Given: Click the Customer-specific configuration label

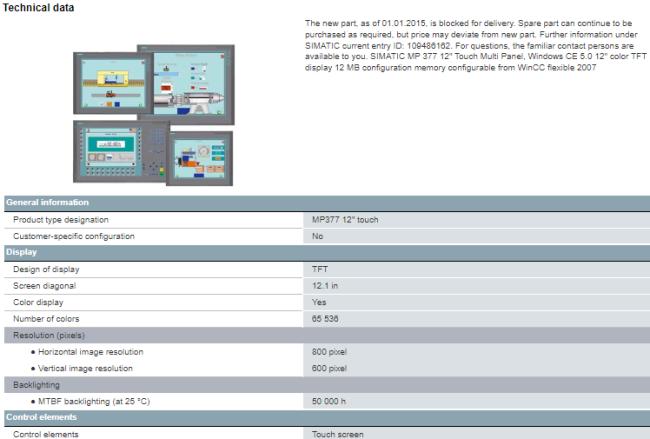Looking at the screenshot, I should pos(87,236).
